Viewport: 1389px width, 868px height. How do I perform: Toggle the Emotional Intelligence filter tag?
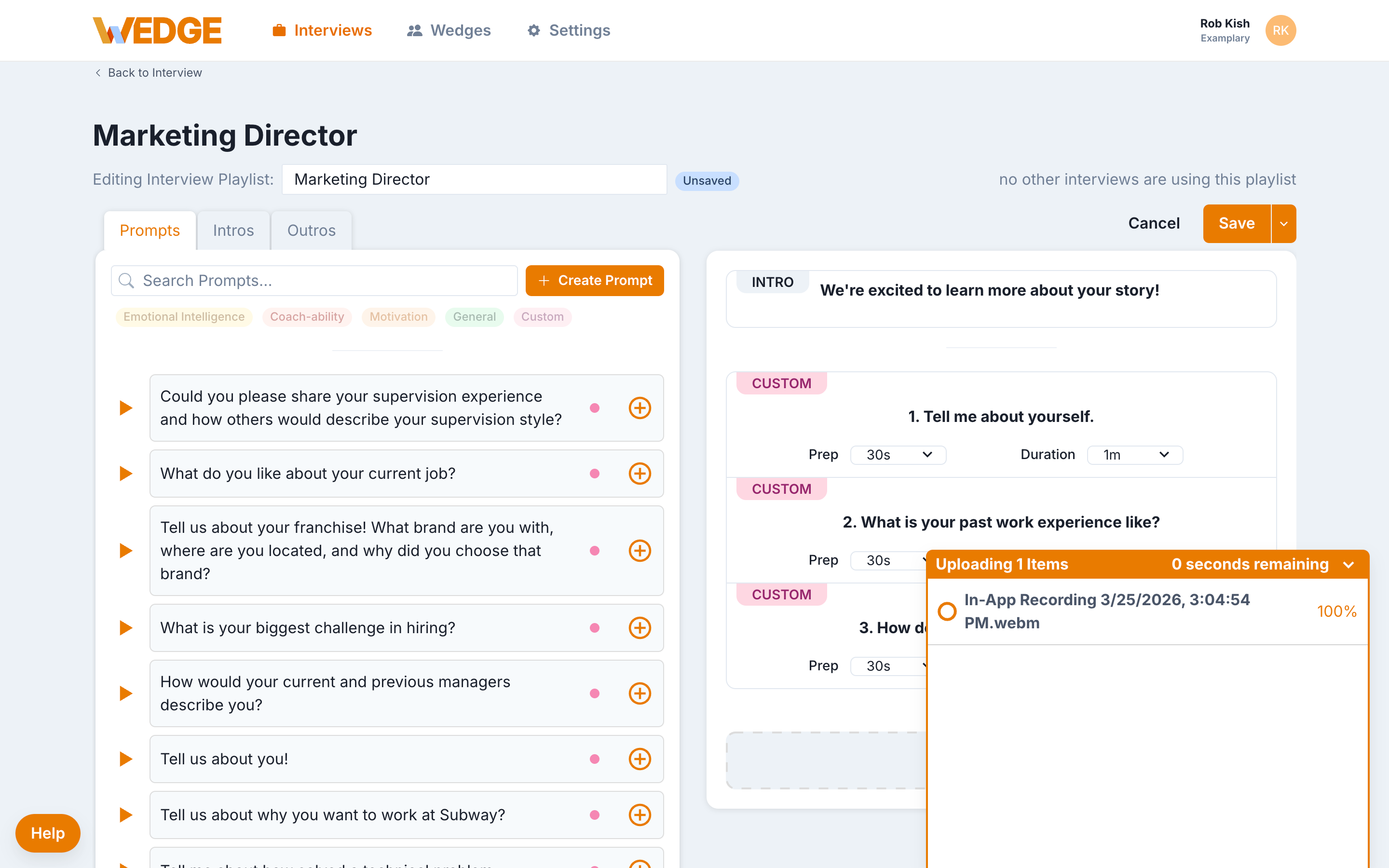184,317
